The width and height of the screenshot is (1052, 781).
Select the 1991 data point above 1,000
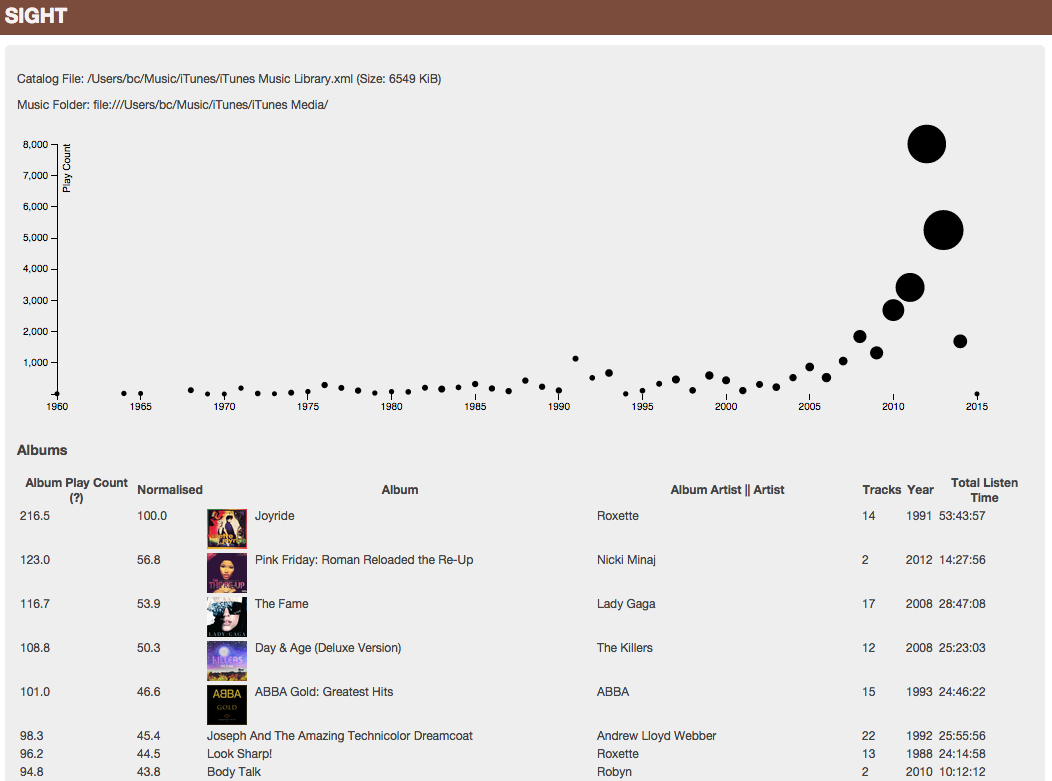pos(575,359)
